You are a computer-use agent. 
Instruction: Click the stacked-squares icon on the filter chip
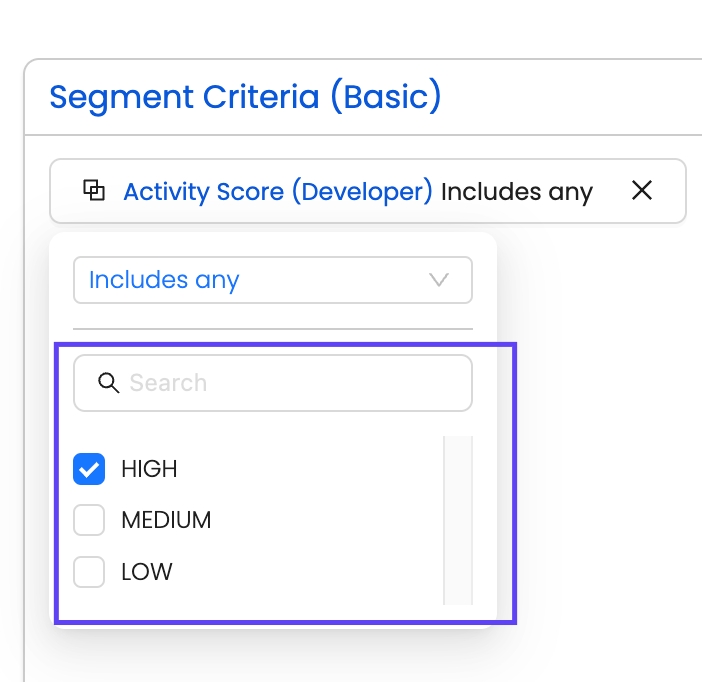pyautogui.click(x=94, y=190)
